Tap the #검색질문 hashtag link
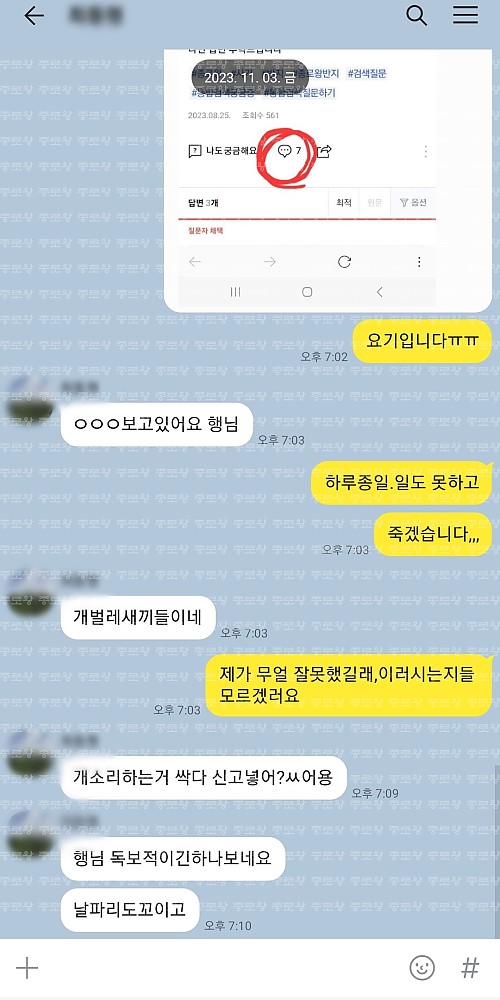The height and width of the screenshot is (1000, 500). tap(367, 73)
